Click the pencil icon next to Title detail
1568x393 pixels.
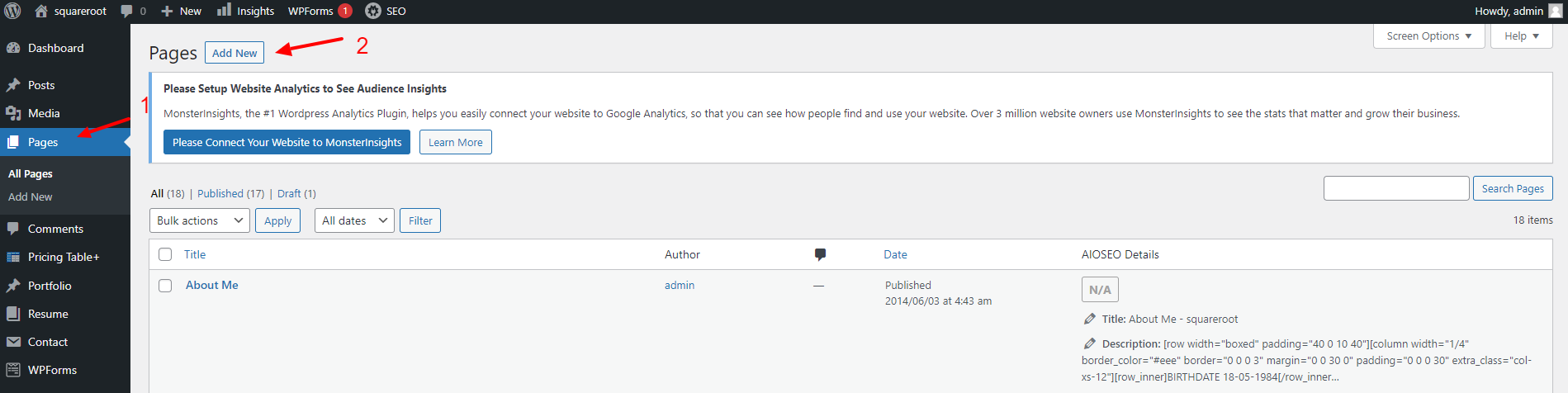[x=1090, y=319]
